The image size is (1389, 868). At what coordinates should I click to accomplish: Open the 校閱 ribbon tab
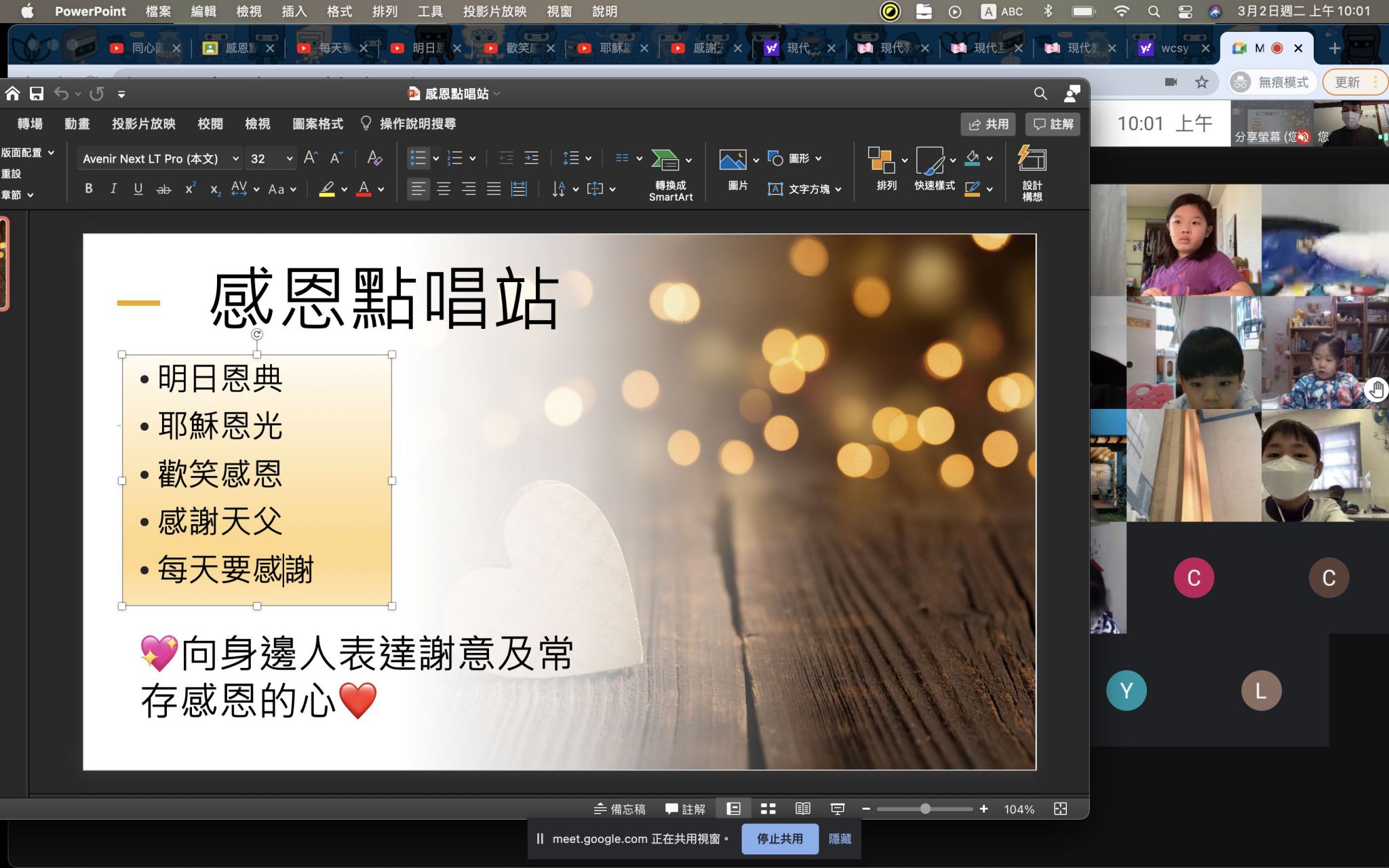210,123
